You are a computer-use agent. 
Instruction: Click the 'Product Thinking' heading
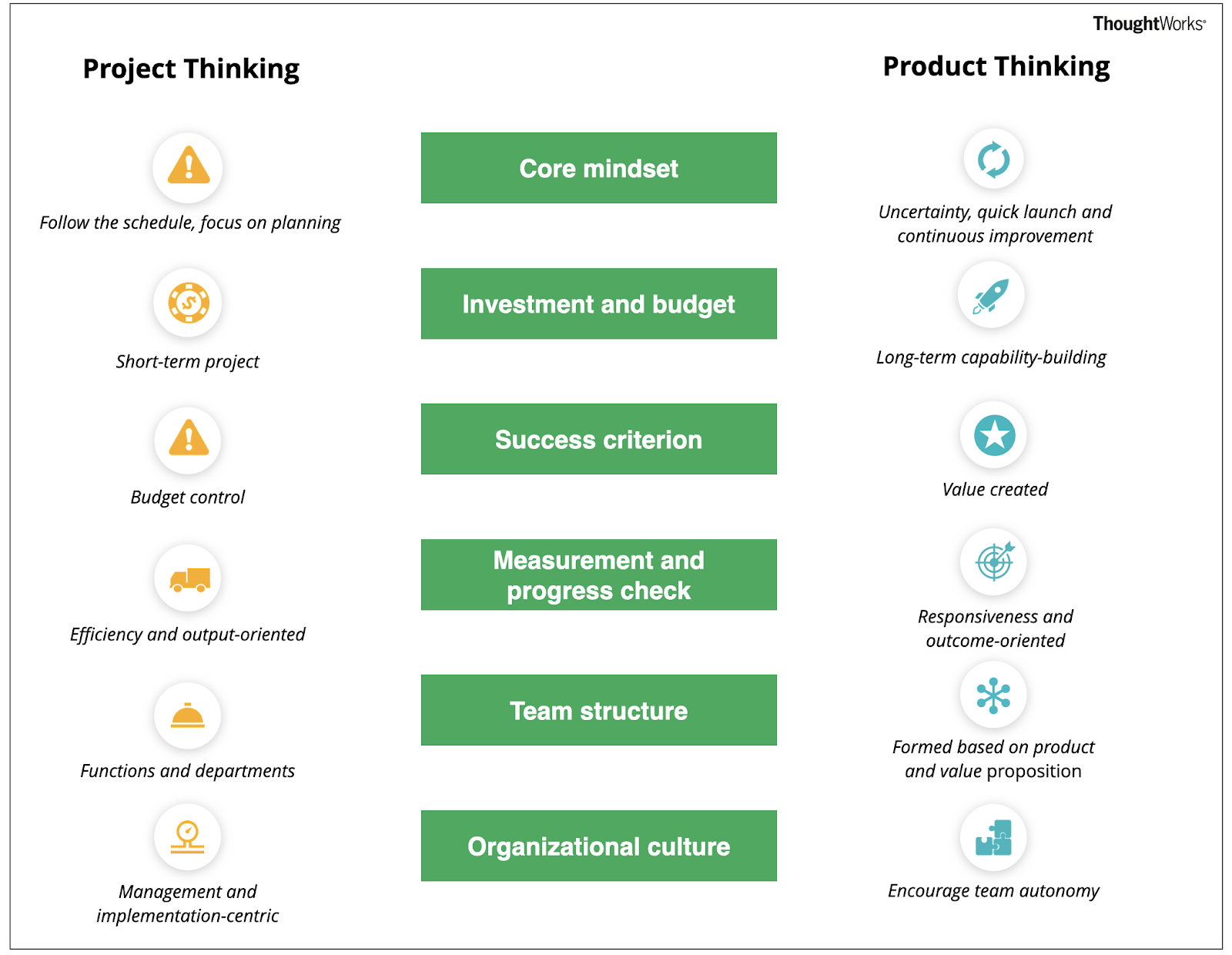coord(996,67)
